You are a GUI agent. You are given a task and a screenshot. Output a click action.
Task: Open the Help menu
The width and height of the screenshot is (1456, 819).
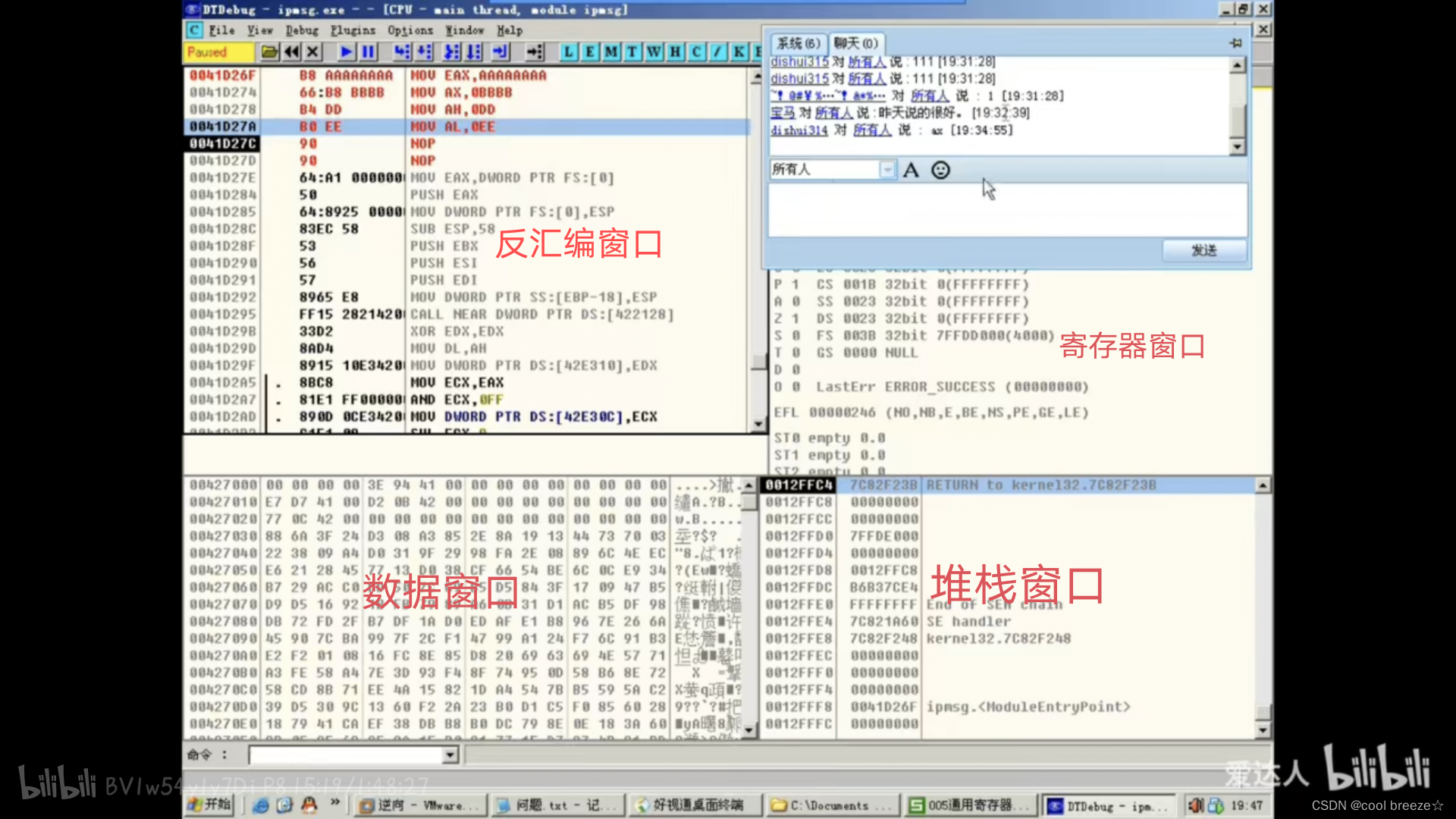(510, 30)
